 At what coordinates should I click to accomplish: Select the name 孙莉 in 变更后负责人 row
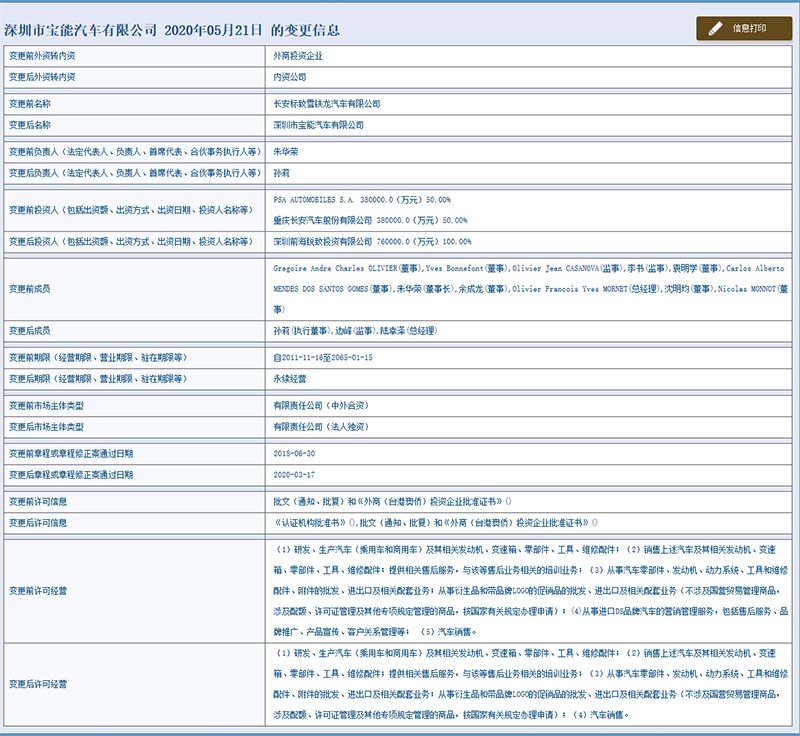pos(282,173)
